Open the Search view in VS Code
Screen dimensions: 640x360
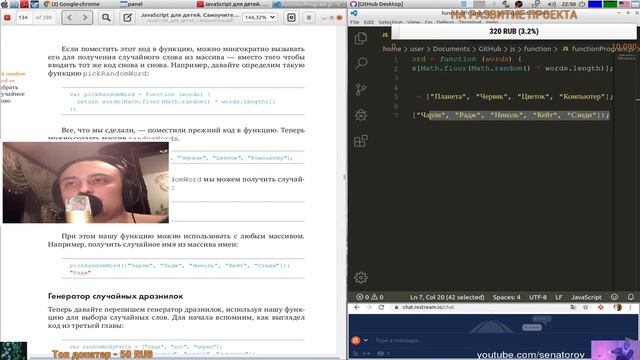pyautogui.click(x=361, y=64)
